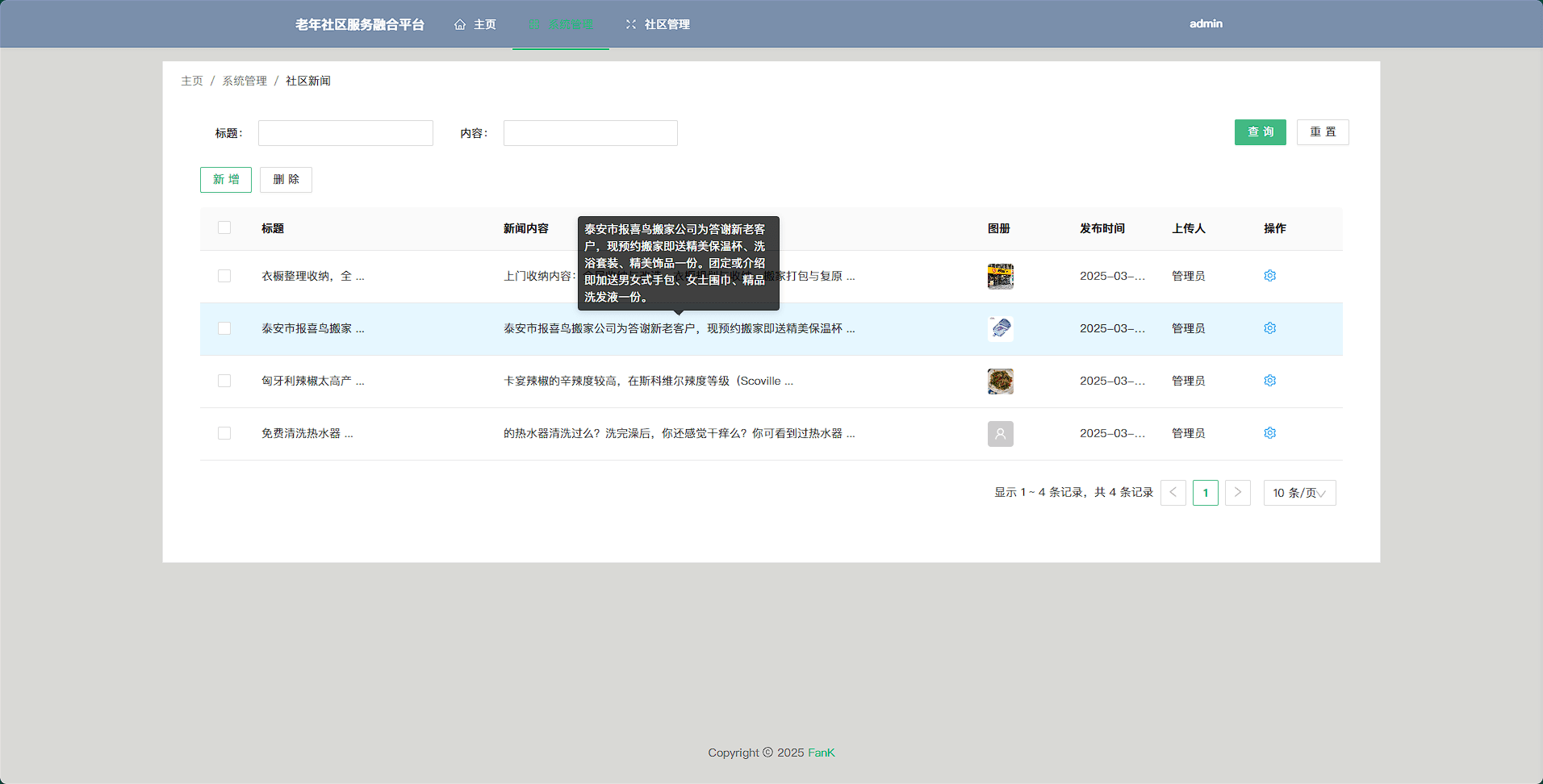Screen dimensions: 1543x784
Task: Check the box for 衣橱整理收纳 row
Action: tap(224, 276)
